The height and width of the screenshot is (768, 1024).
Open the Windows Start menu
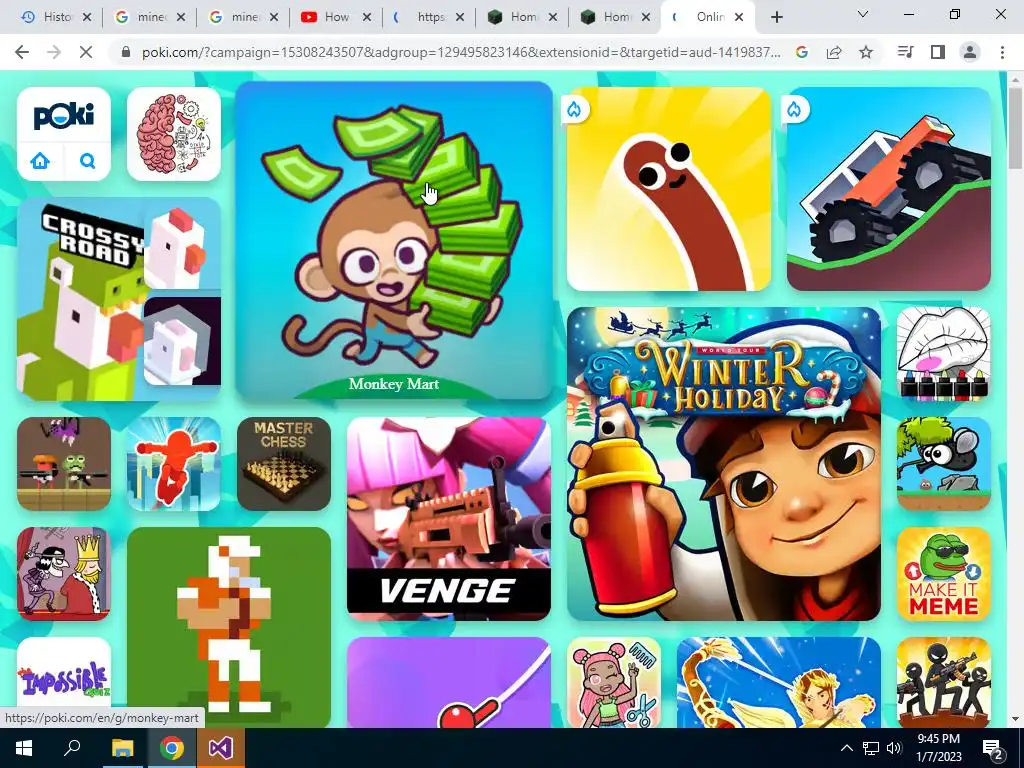click(24, 748)
